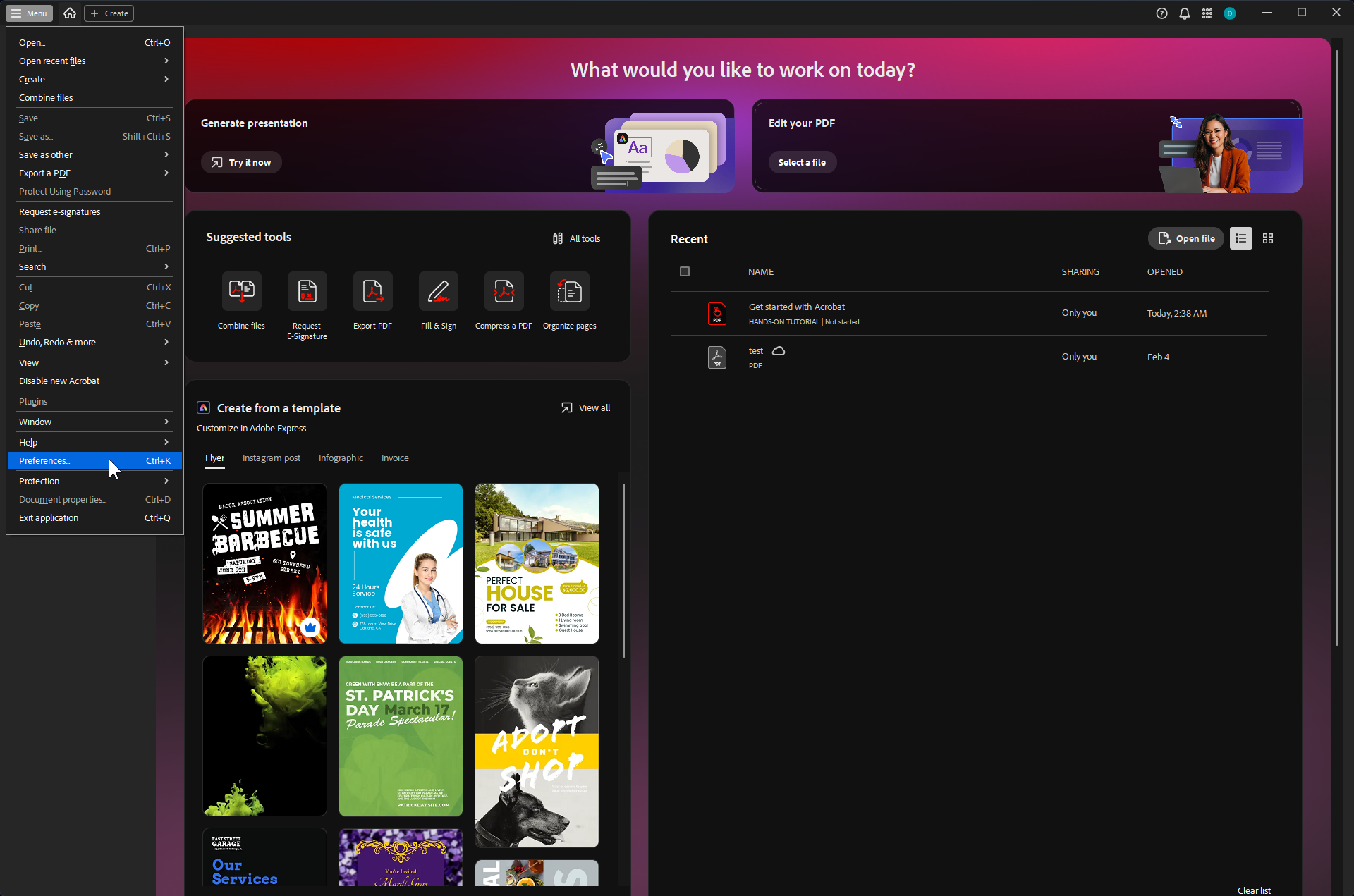Screen dimensions: 1354x896
Task: Open the notifications bell
Action: 1184,13
